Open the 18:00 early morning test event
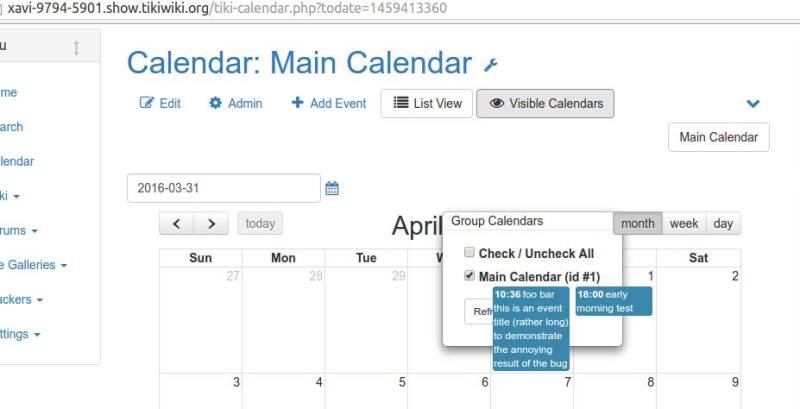The height and width of the screenshot is (409, 800). [x=614, y=301]
